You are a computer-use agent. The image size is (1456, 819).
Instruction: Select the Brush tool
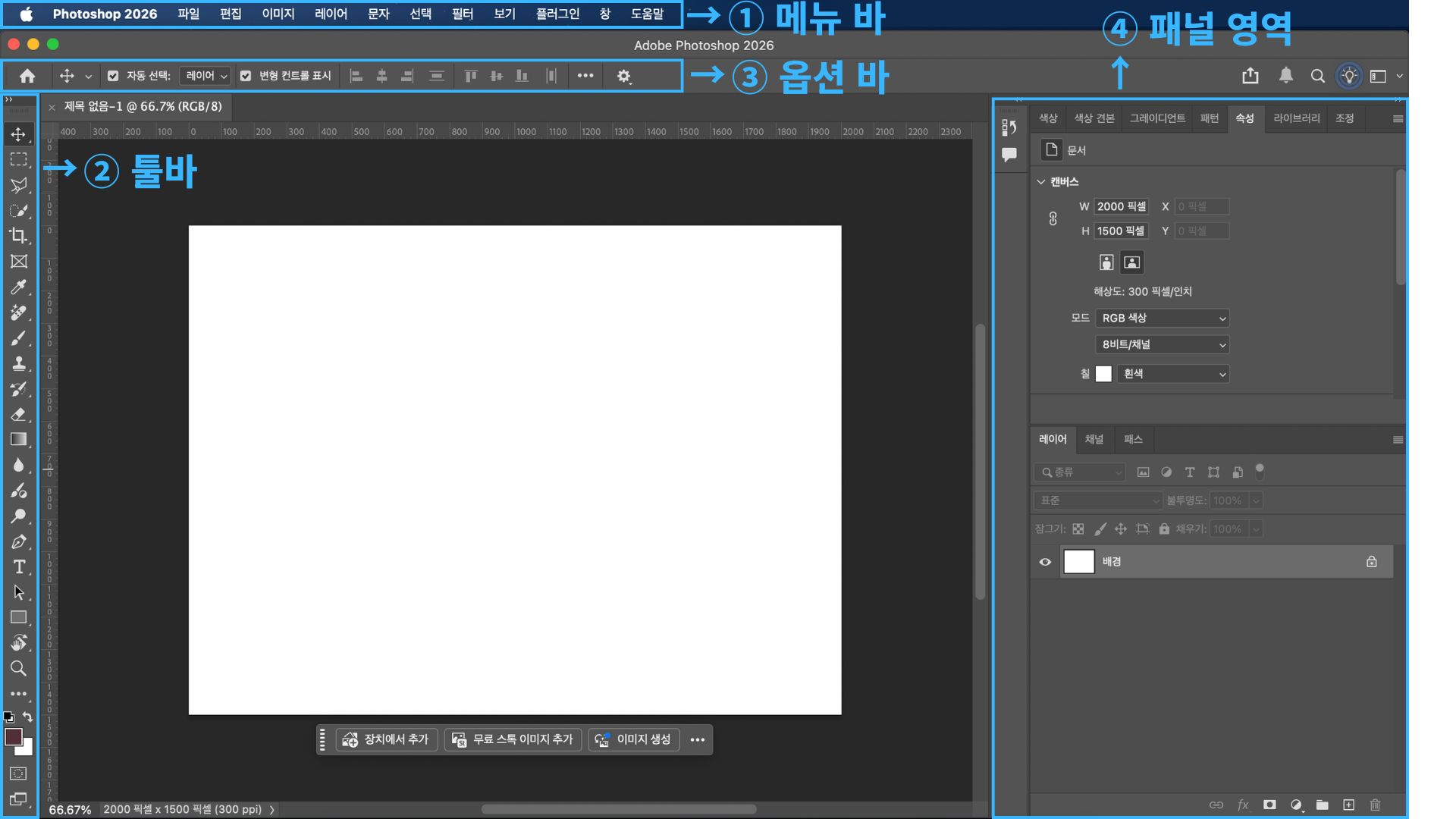(18, 338)
